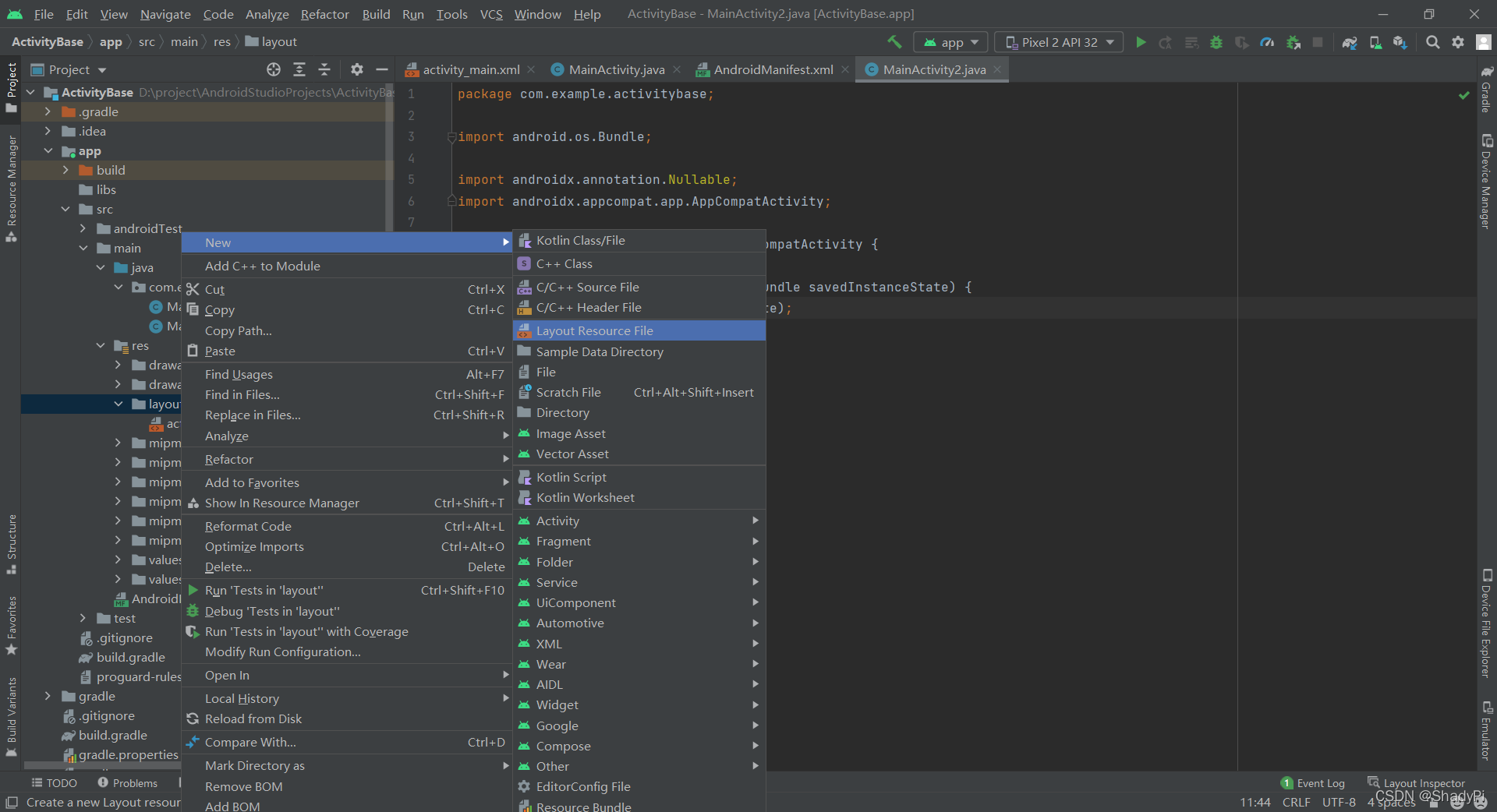This screenshot has height=812, width=1497.
Task: Open the VCS menu
Action: click(x=491, y=14)
